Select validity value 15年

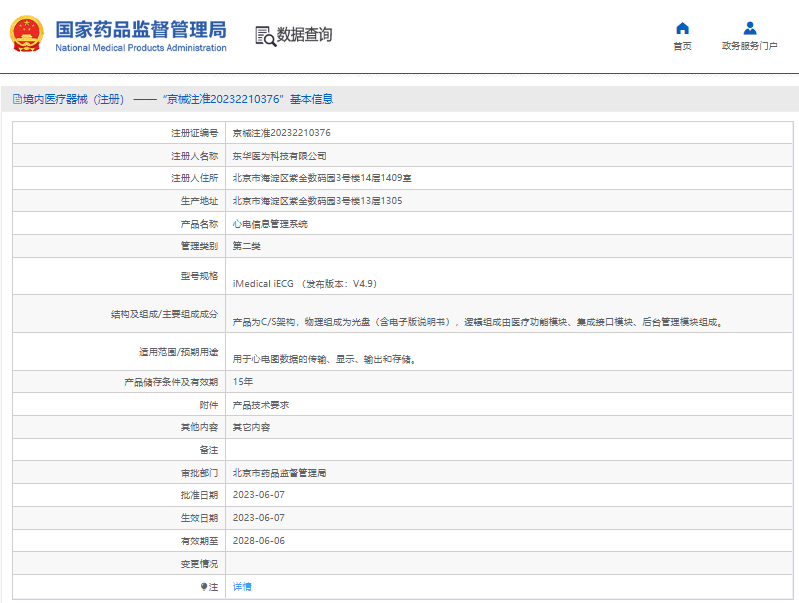click(x=243, y=382)
